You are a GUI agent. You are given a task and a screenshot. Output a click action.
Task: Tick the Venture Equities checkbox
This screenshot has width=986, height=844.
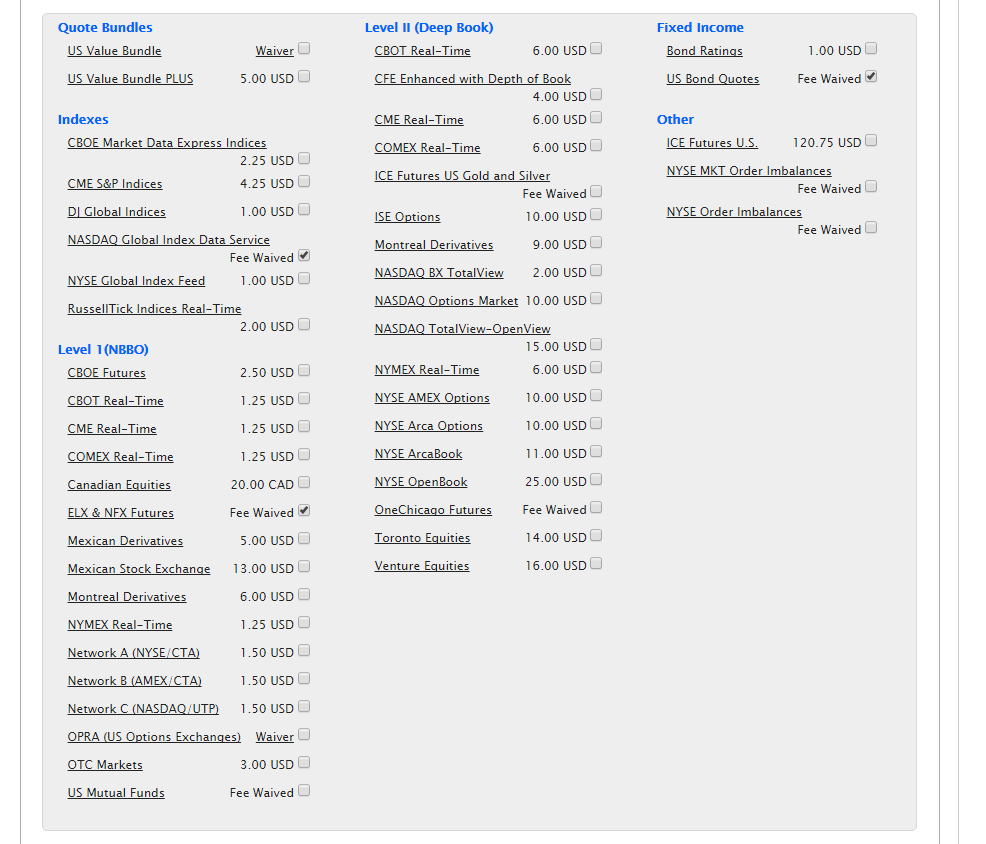tap(597, 564)
